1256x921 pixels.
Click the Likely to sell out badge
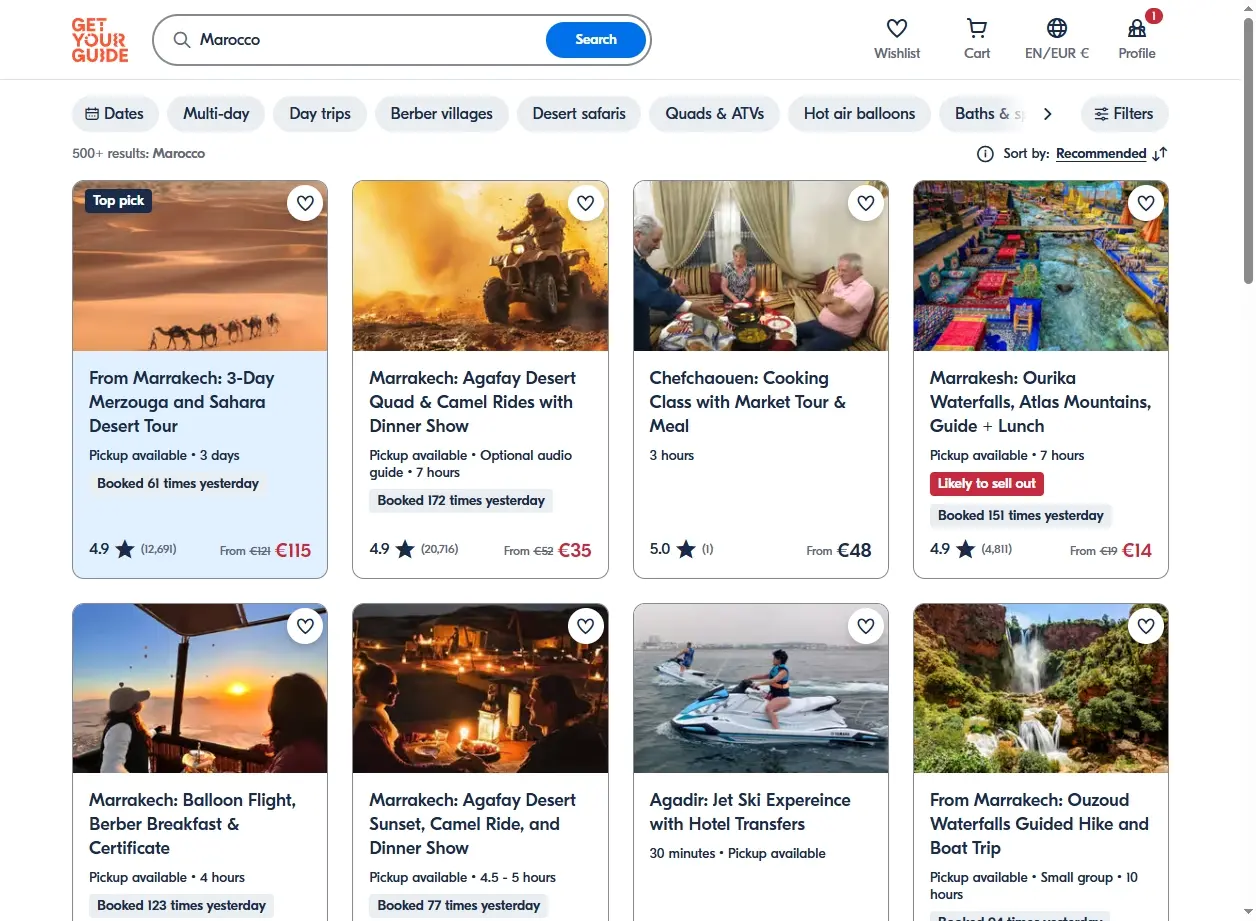tap(987, 484)
